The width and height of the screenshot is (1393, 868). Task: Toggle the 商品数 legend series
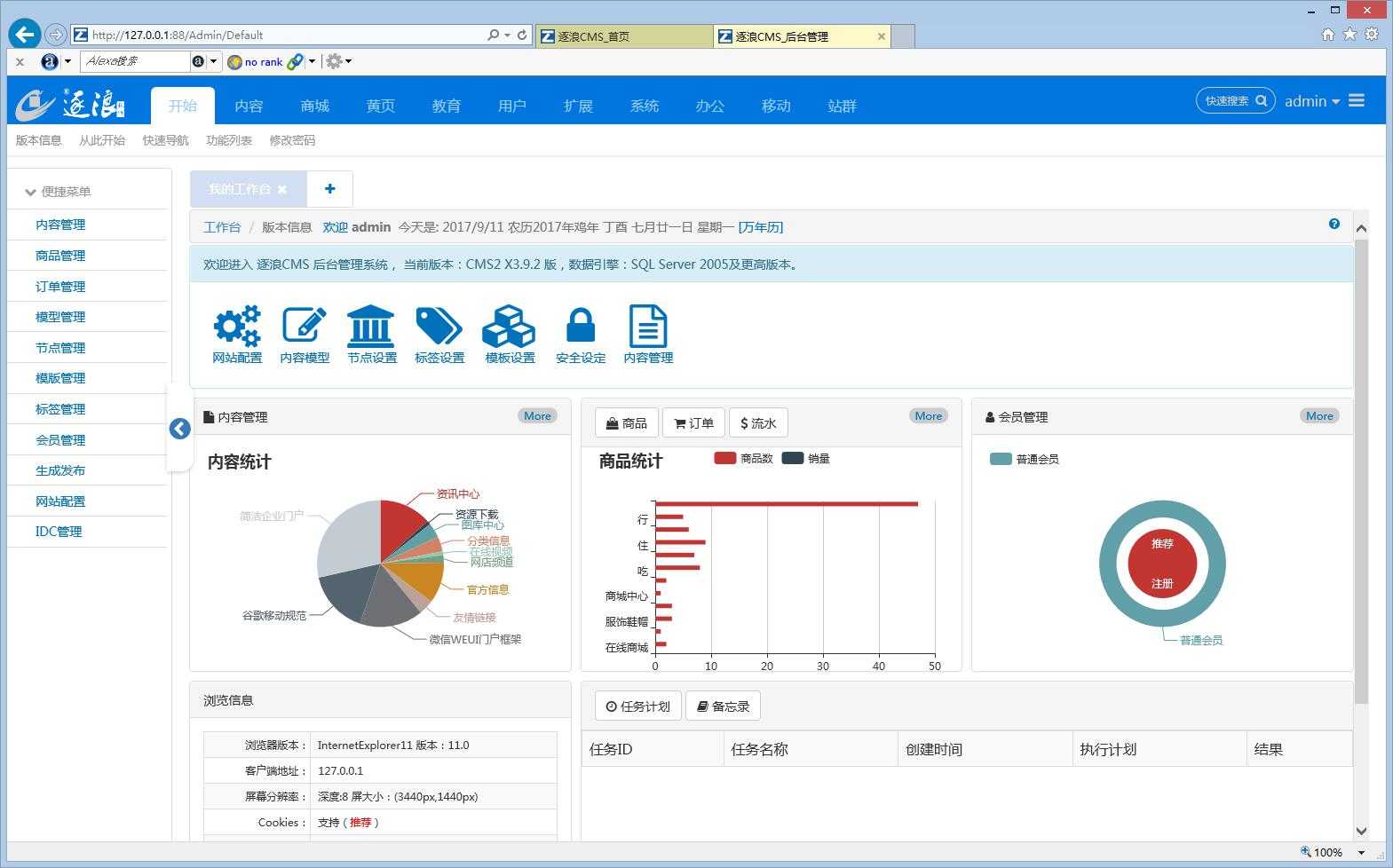coord(743,458)
